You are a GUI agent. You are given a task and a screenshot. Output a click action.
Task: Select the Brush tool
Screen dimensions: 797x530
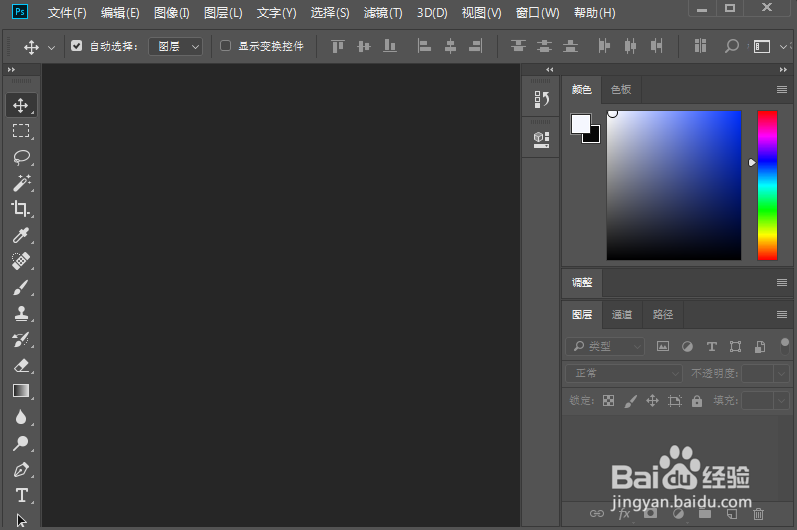(21, 288)
